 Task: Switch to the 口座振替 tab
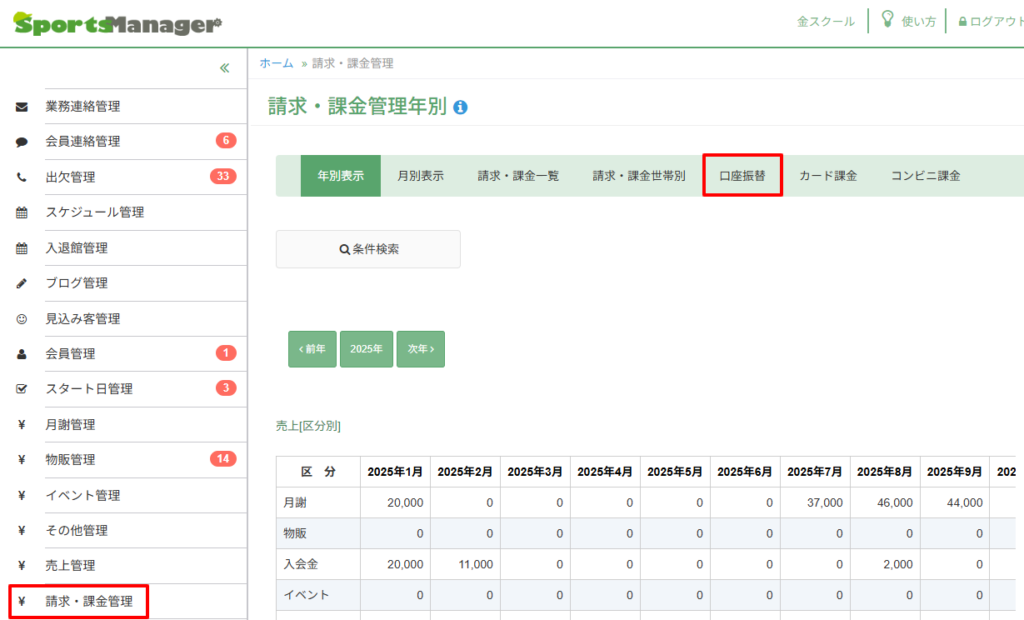pyautogui.click(x=742, y=175)
